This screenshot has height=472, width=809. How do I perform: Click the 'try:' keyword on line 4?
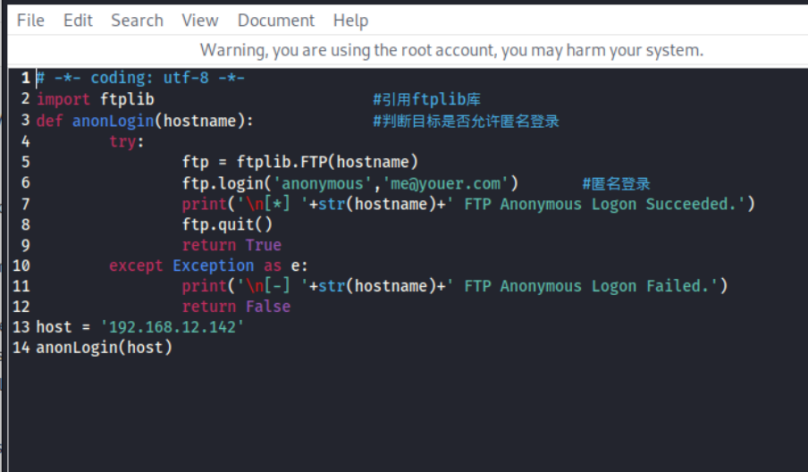click(x=127, y=141)
